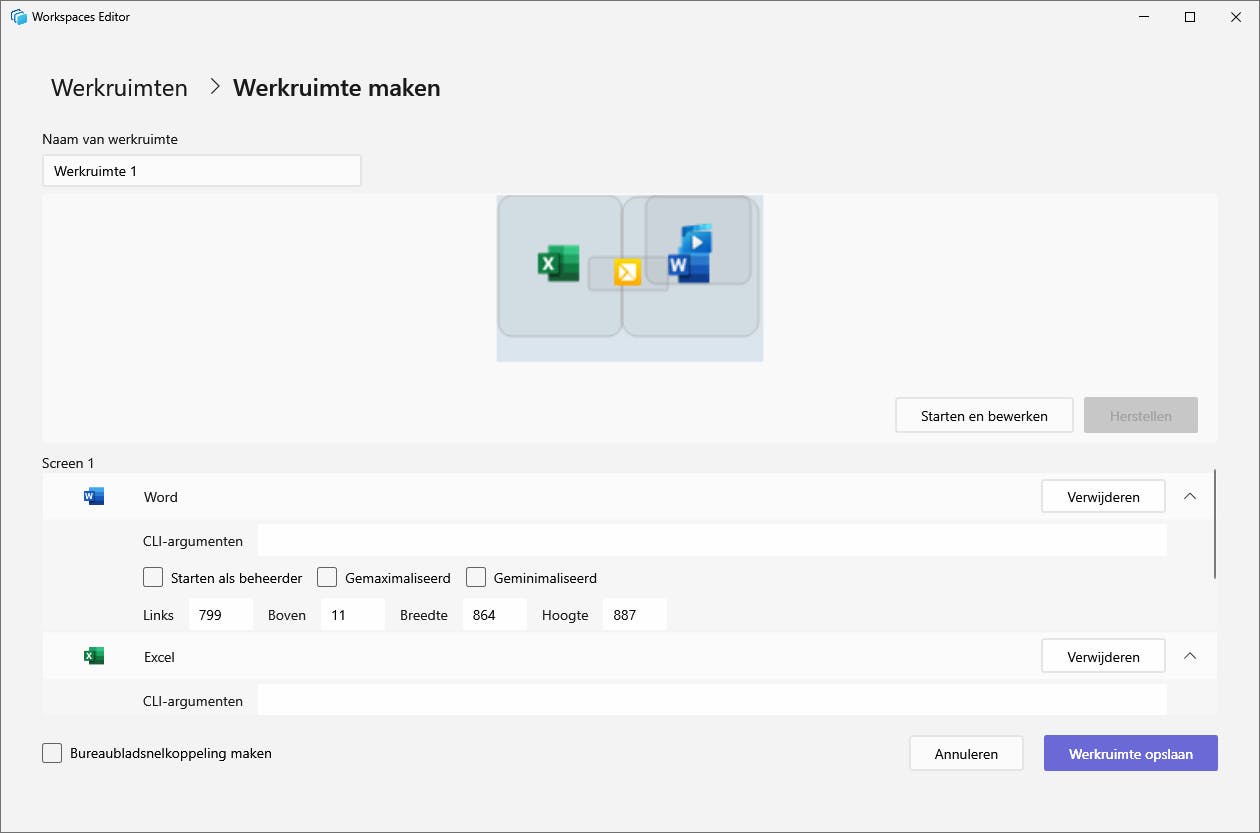
Task: Click the Word CLI-argumenten field
Action: [x=712, y=540]
